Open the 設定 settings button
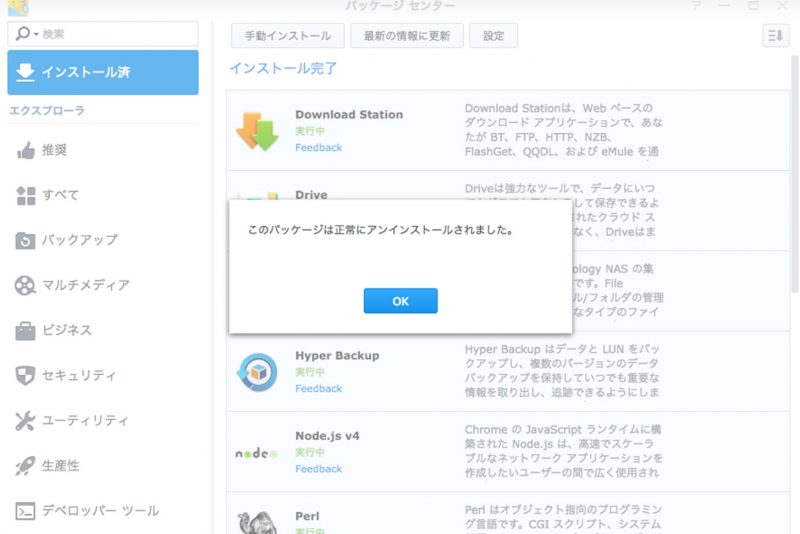The width and height of the screenshot is (800, 534). 493,36
